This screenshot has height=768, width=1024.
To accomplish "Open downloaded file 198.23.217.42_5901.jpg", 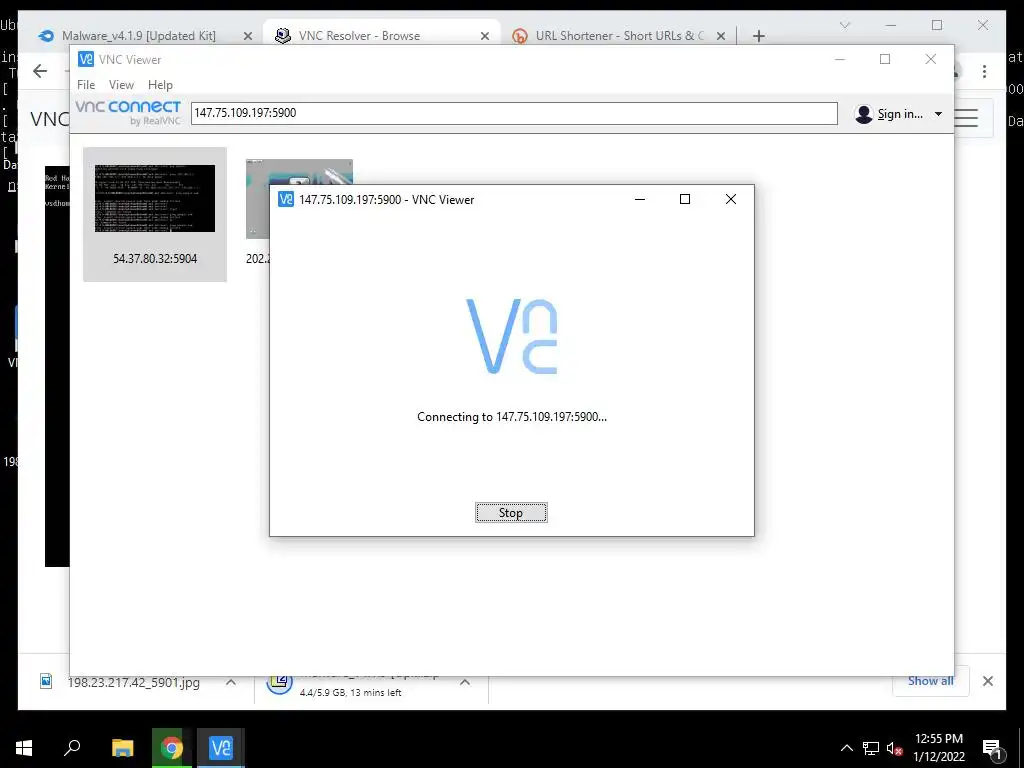I will tap(133, 682).
